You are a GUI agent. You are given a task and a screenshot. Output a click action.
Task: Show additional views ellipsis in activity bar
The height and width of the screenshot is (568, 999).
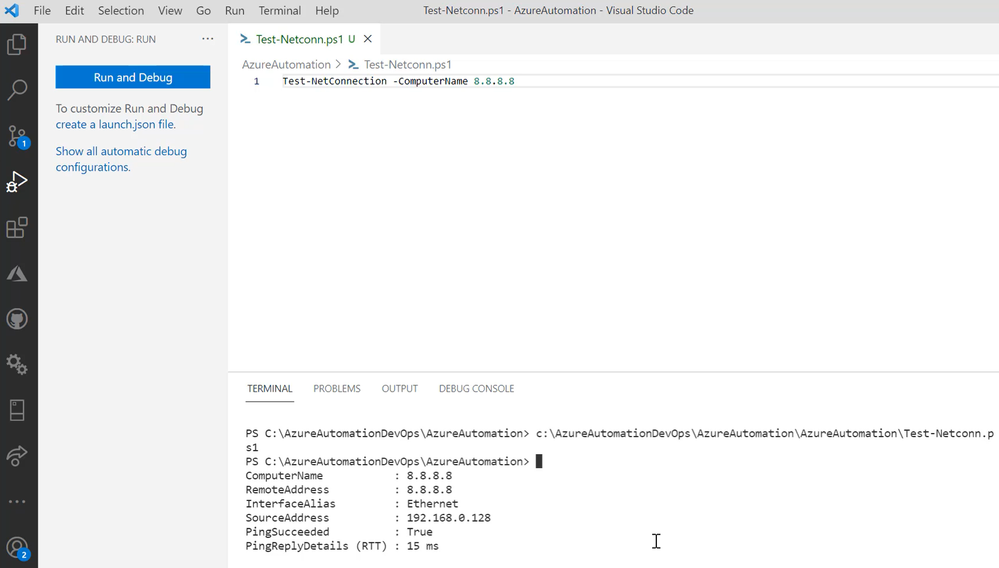tap(17, 501)
